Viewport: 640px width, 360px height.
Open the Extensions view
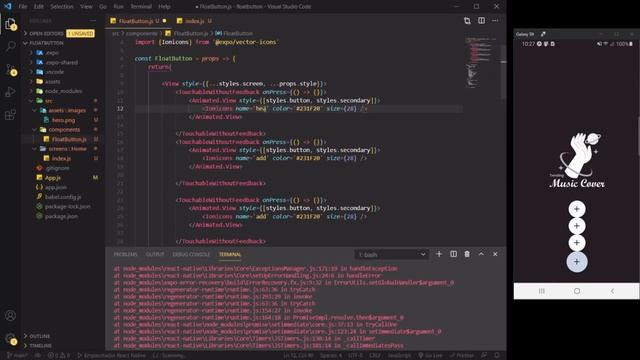(11, 115)
